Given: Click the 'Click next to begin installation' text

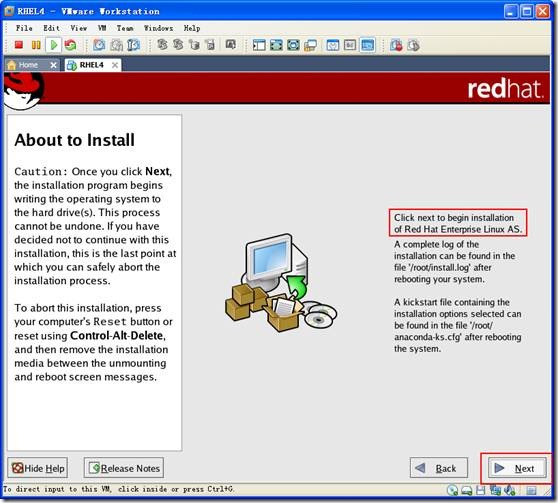Looking at the screenshot, I should (x=458, y=223).
